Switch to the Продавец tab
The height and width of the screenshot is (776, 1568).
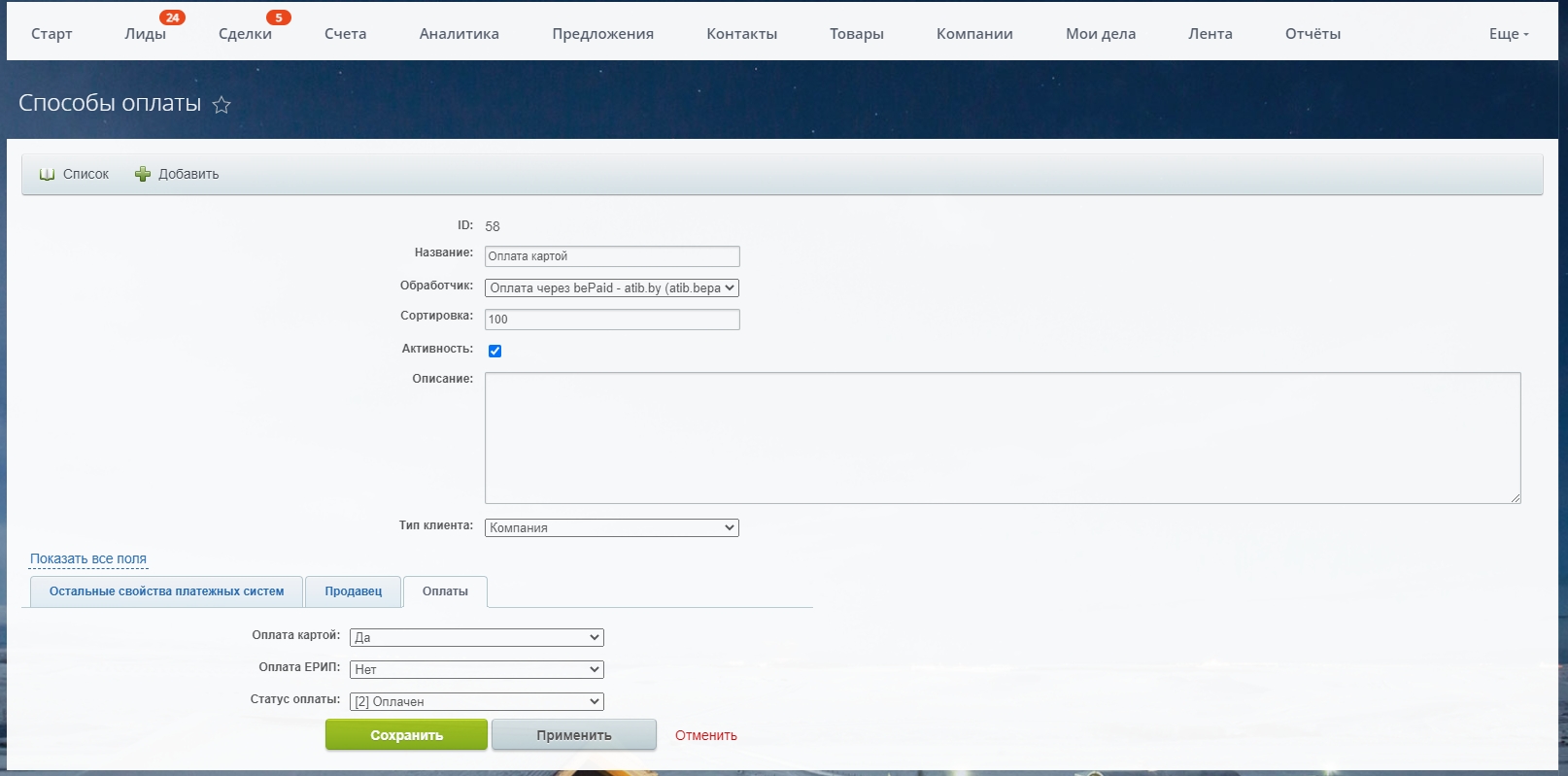[x=354, y=591]
